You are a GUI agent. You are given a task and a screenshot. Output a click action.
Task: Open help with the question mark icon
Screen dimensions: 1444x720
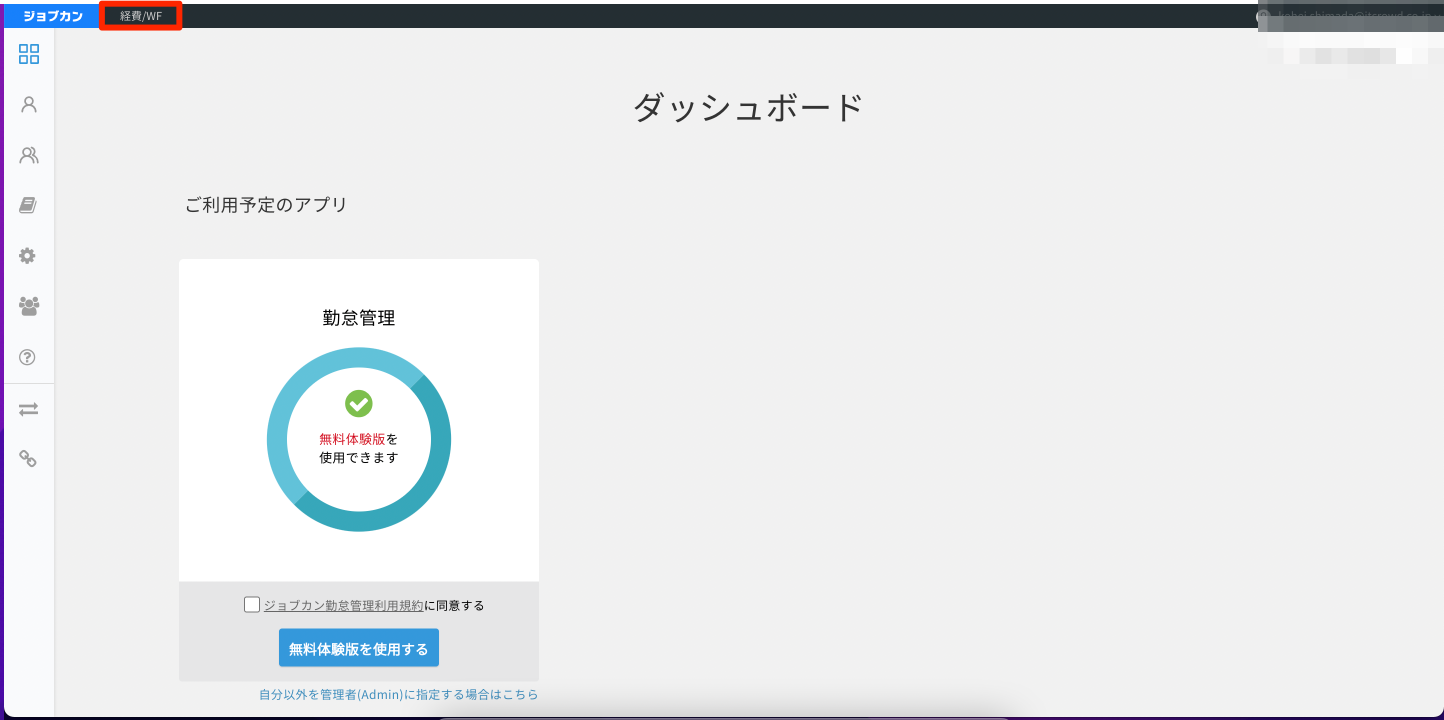[x=28, y=357]
